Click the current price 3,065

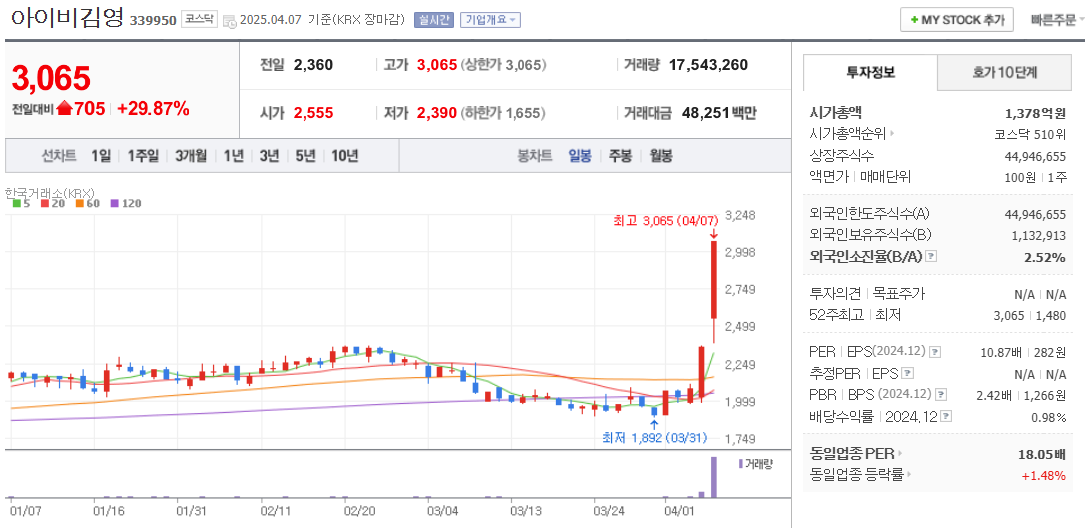point(51,78)
